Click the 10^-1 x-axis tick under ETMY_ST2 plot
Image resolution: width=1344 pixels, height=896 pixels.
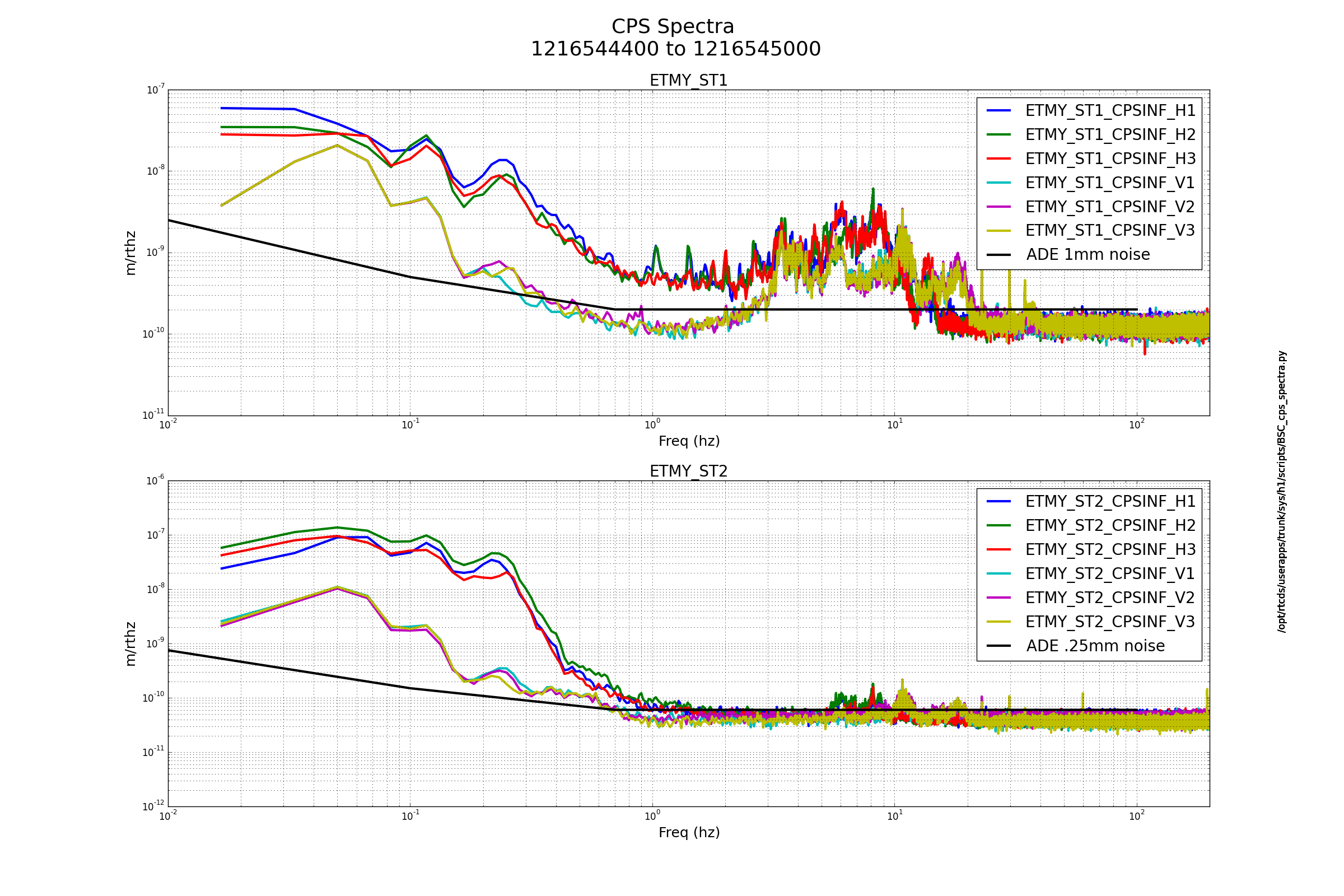pyautogui.click(x=410, y=815)
